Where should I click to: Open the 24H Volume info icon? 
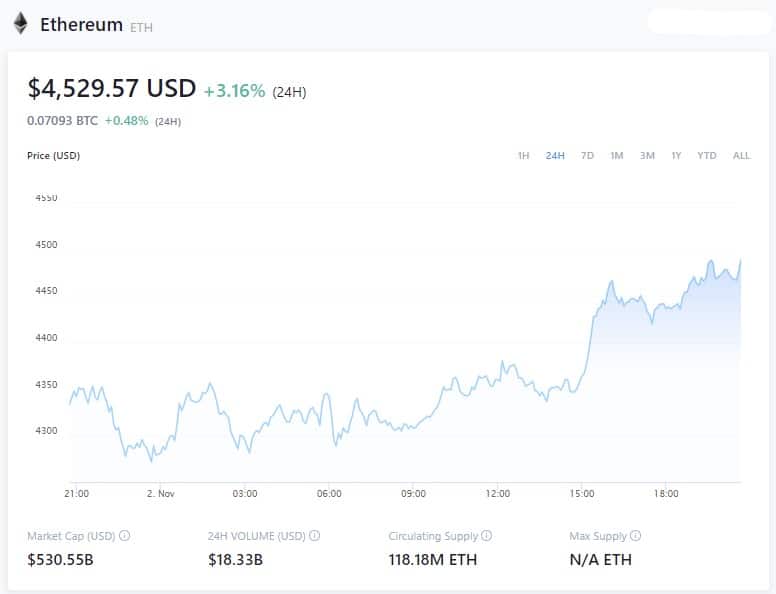[x=315, y=536]
